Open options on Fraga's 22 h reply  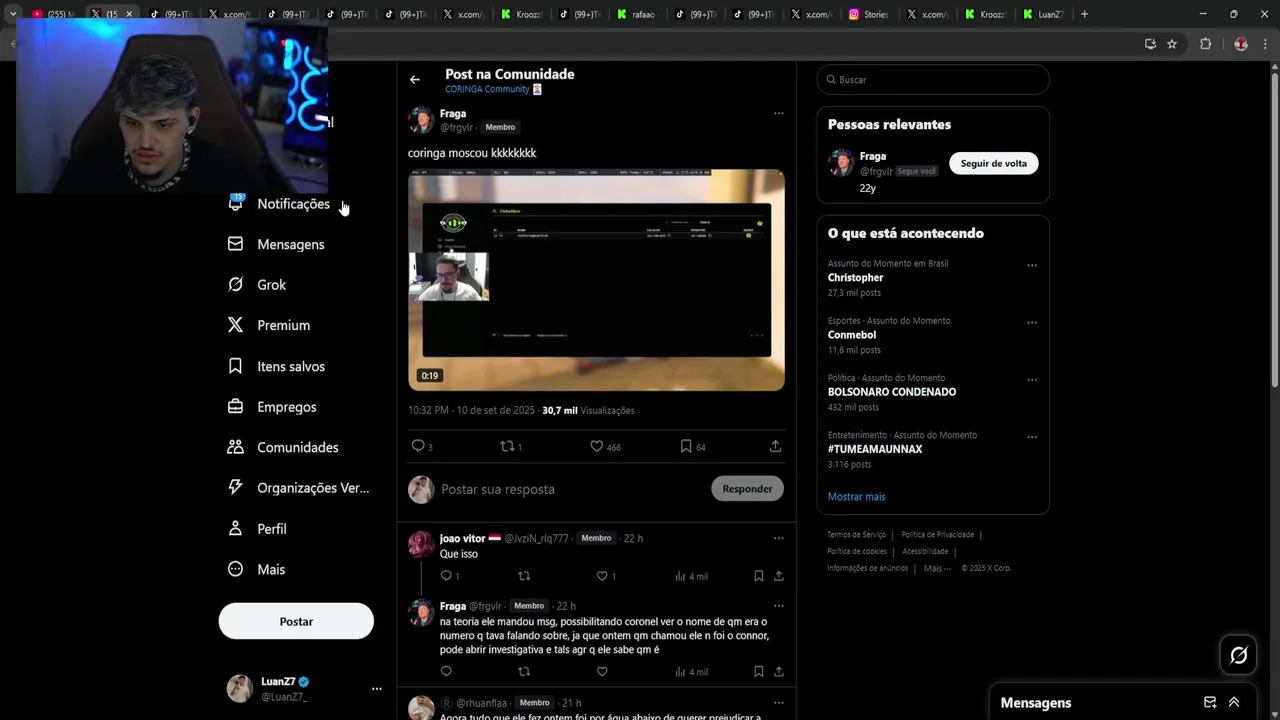[778, 605]
